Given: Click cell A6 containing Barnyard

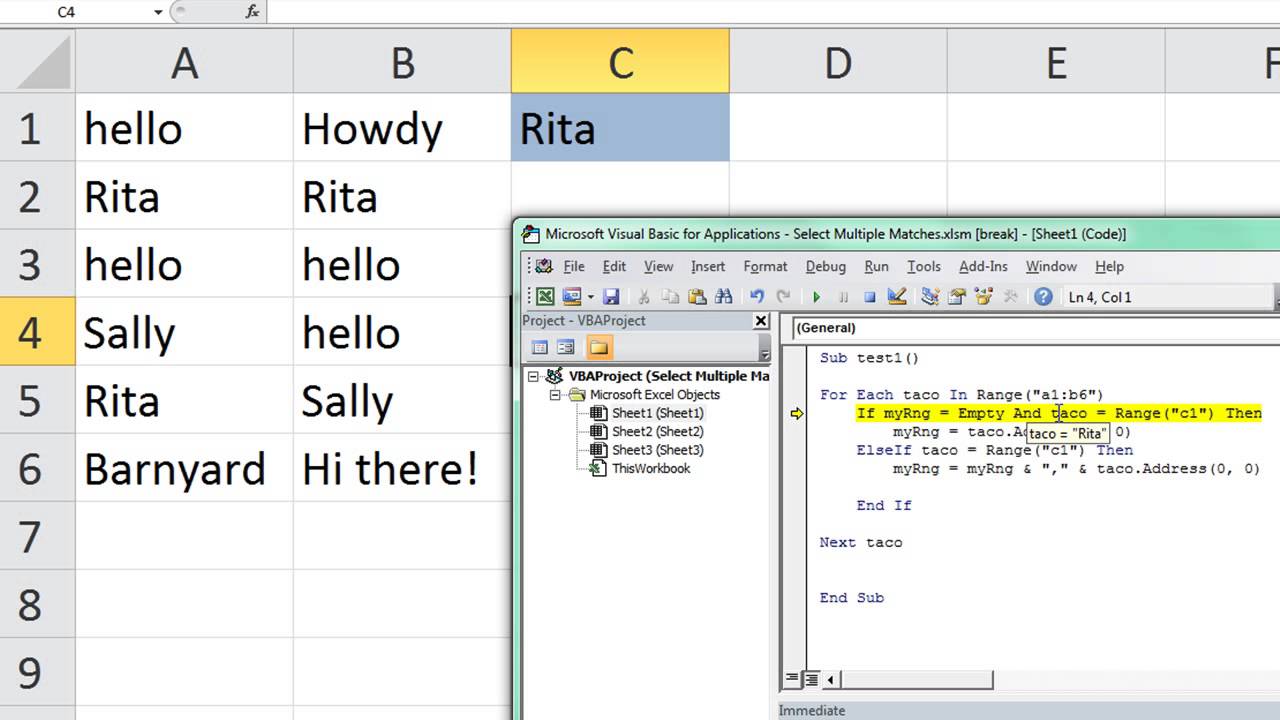Looking at the screenshot, I should tap(184, 468).
